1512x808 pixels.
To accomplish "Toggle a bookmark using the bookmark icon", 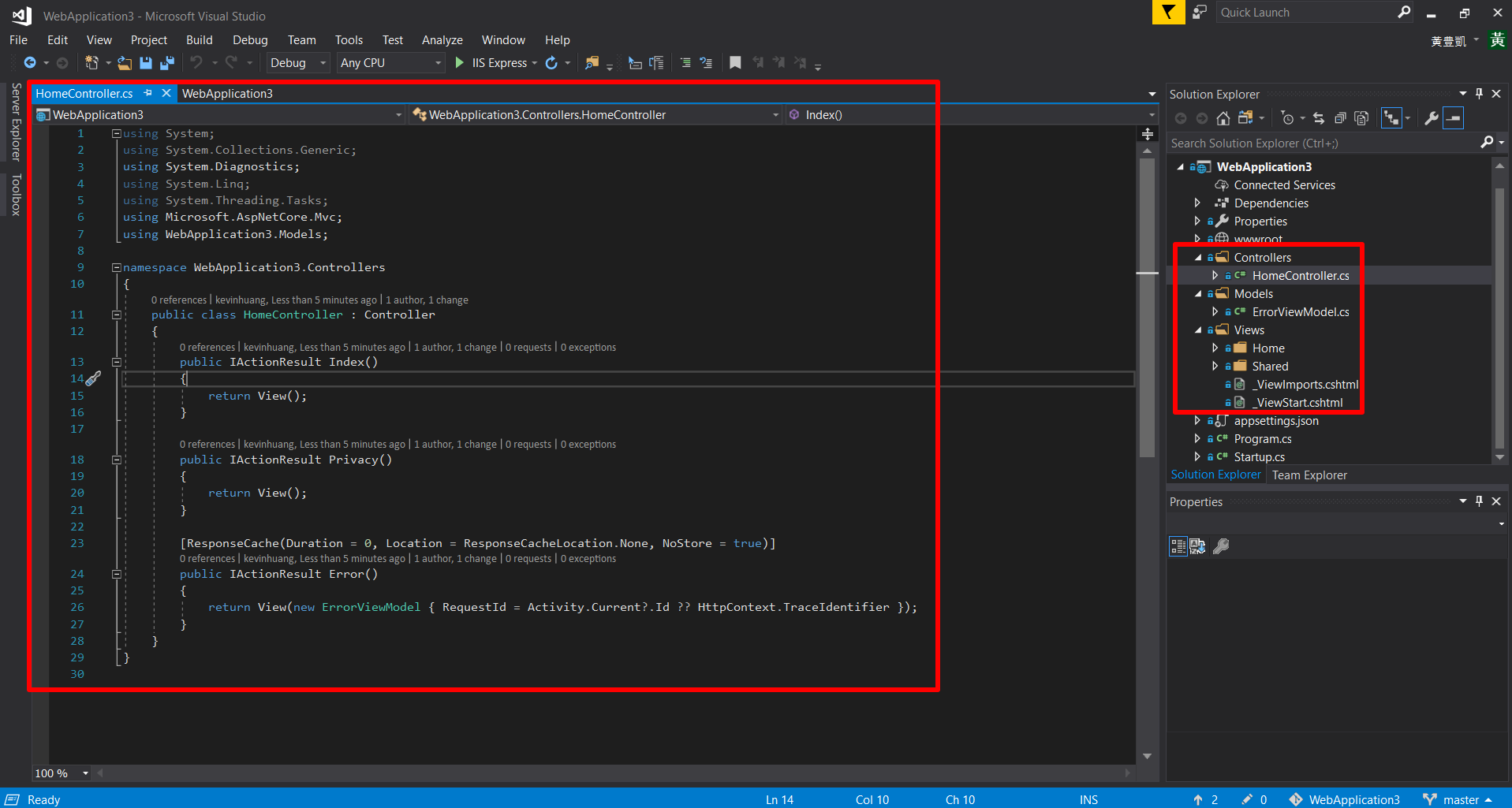I will coord(735,63).
